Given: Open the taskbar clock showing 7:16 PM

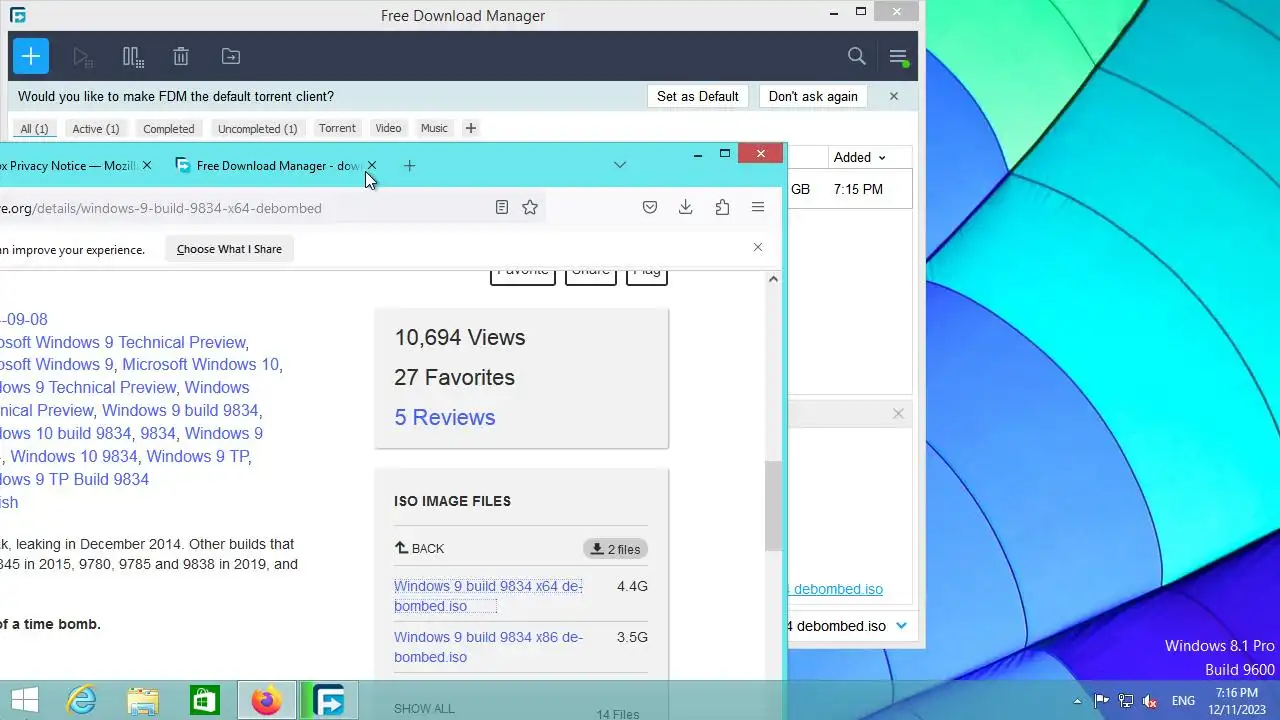Looking at the screenshot, I should [x=1238, y=701].
